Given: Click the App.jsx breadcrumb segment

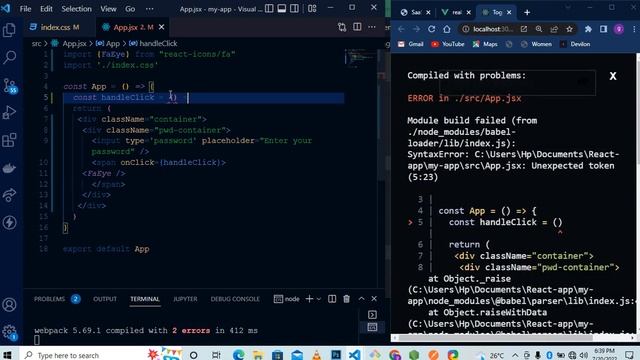Looking at the screenshot, I should click(x=74, y=43).
